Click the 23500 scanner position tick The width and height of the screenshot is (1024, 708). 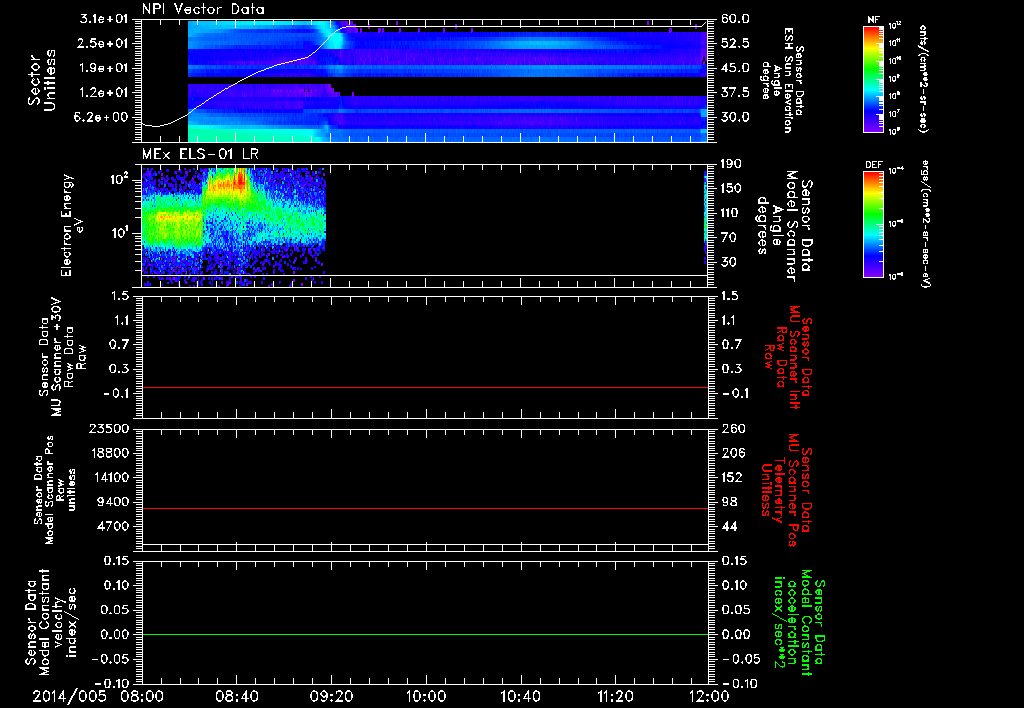110,428
